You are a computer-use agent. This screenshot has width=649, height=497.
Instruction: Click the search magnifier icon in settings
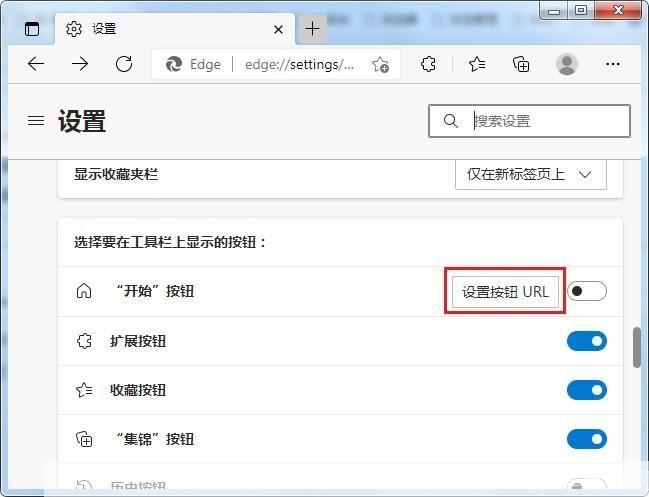(450, 121)
